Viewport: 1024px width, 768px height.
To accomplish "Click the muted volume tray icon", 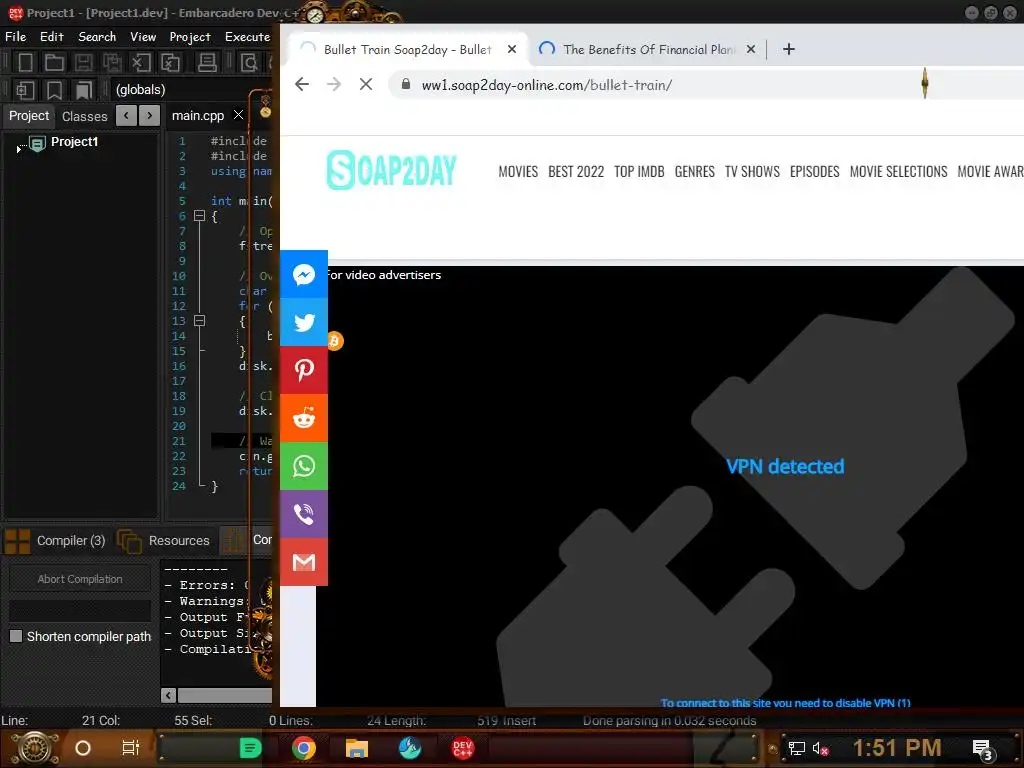I will (820, 748).
